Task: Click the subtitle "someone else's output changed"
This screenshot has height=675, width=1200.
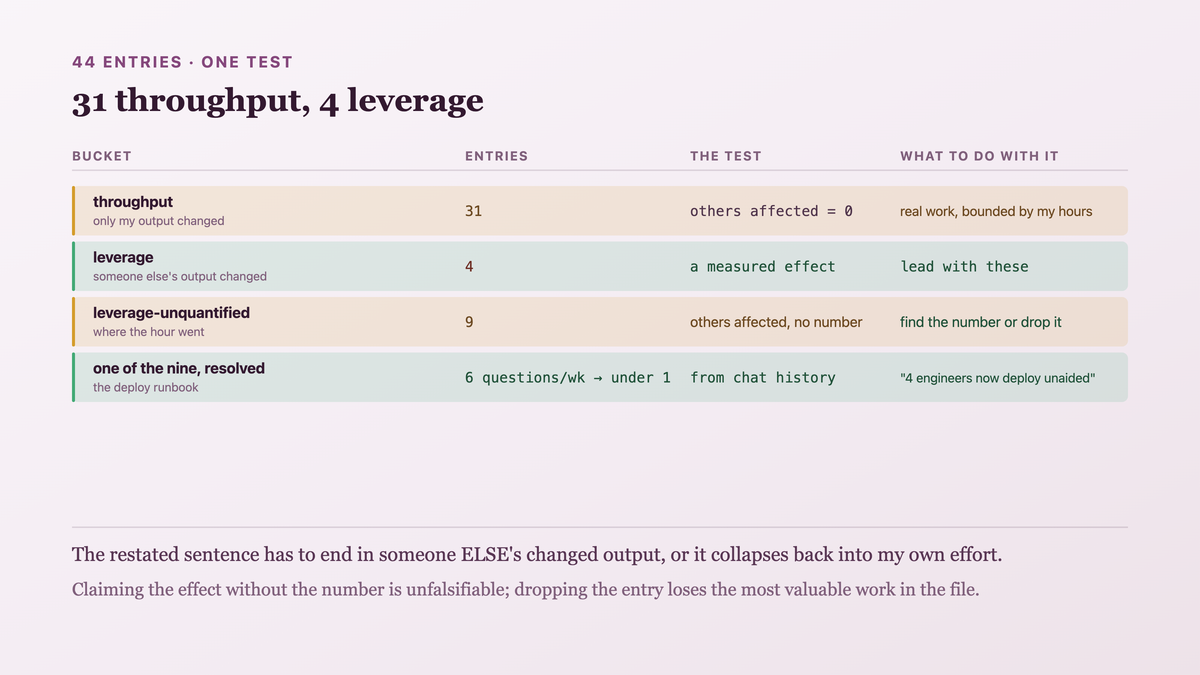Action: pos(180,276)
